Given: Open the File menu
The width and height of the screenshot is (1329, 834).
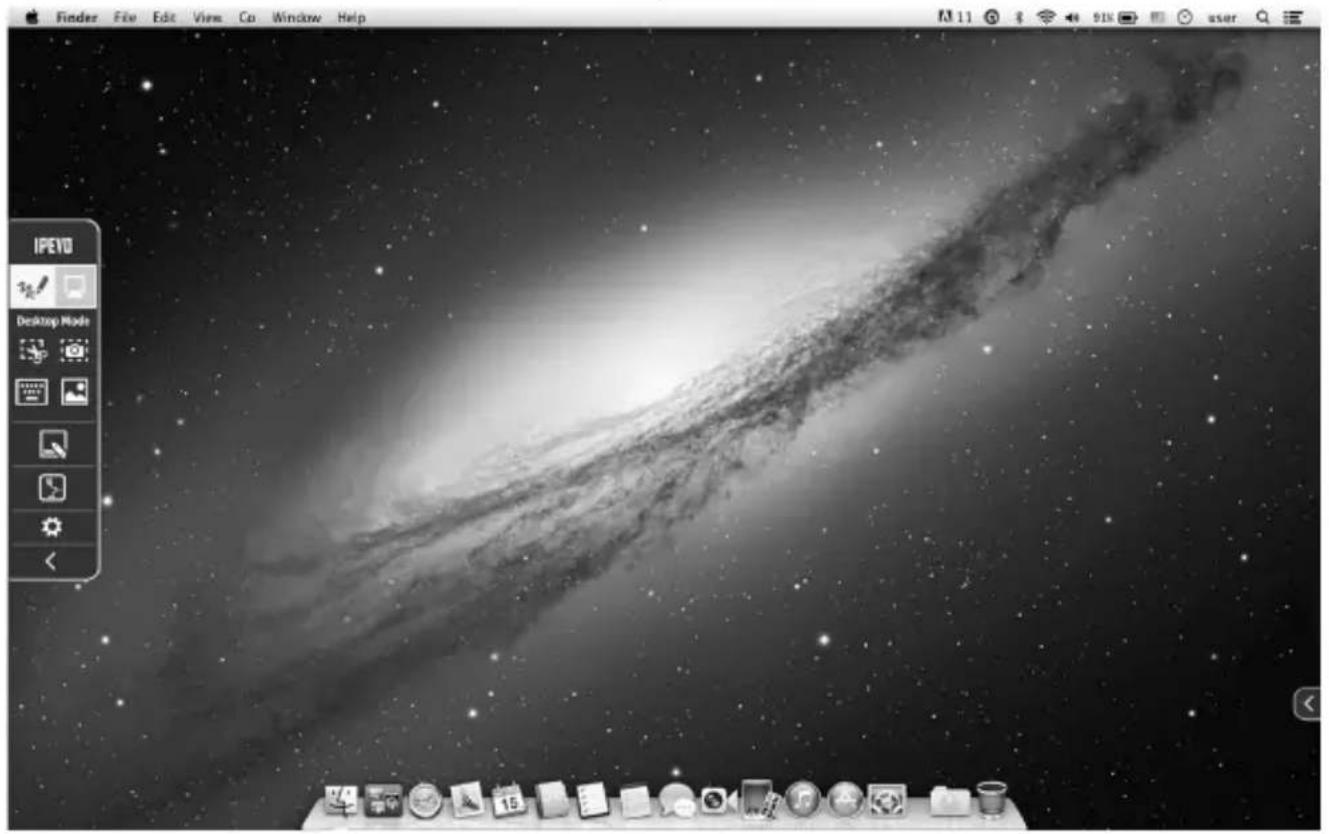Looking at the screenshot, I should 125,17.
